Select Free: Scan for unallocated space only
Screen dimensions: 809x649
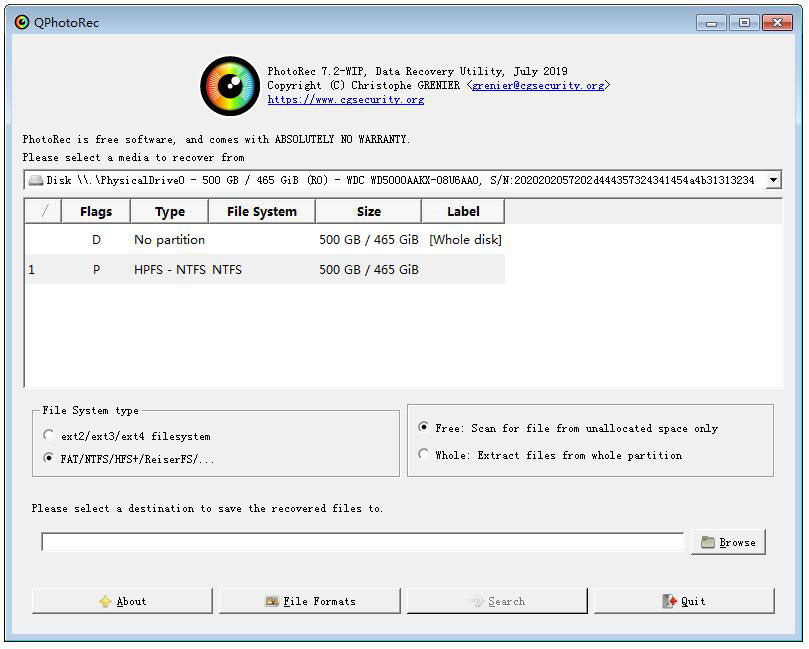(422, 428)
